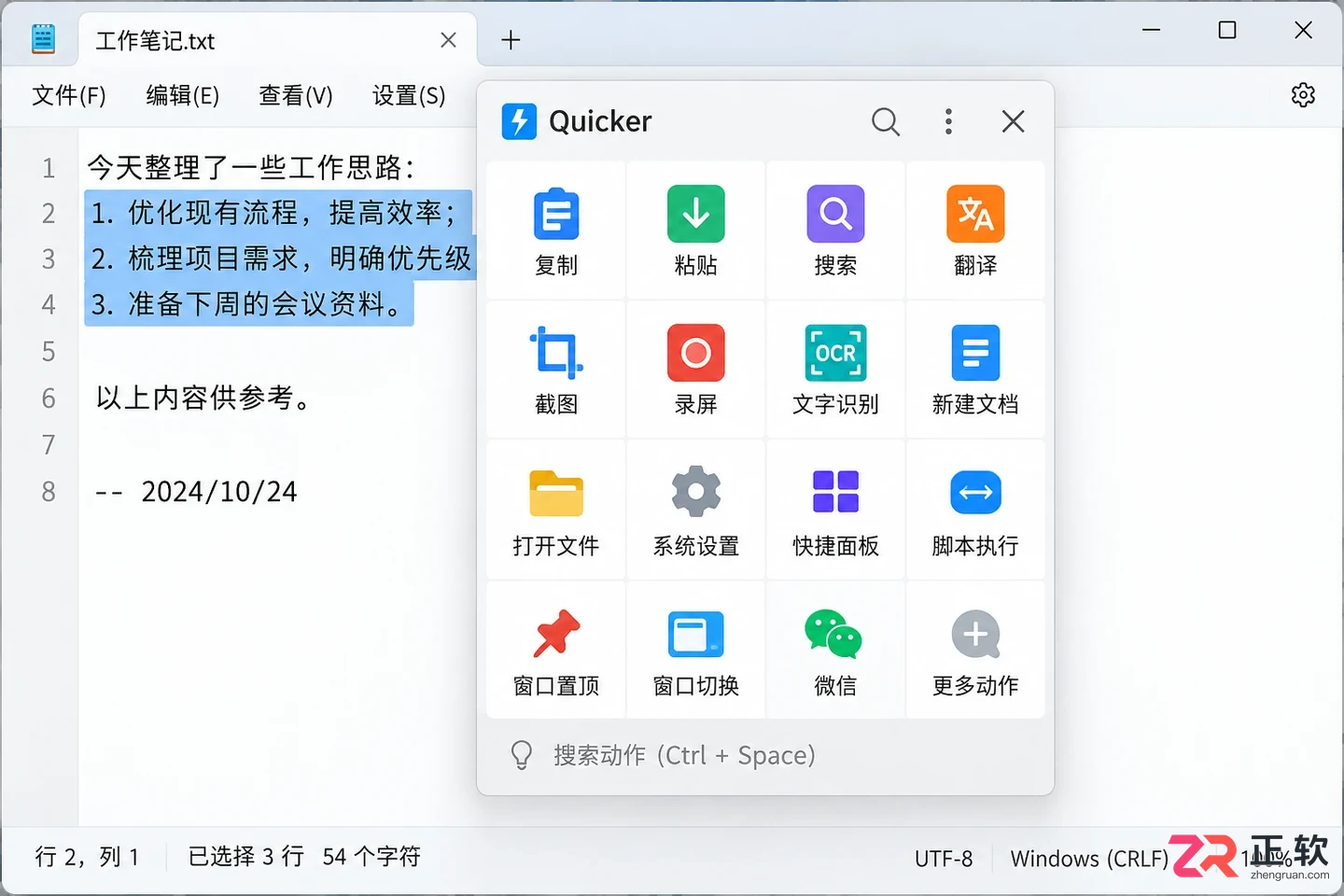The image size is (1344, 896).
Task: Click the 复制 copy action in Quicker
Action: [x=556, y=231]
